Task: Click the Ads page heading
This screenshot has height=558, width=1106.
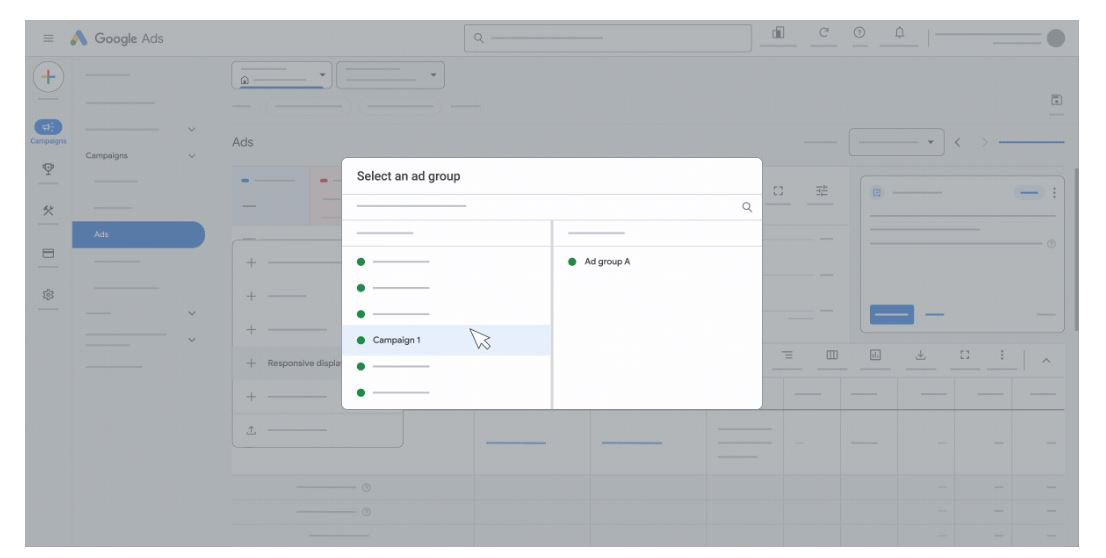Action: (x=243, y=142)
